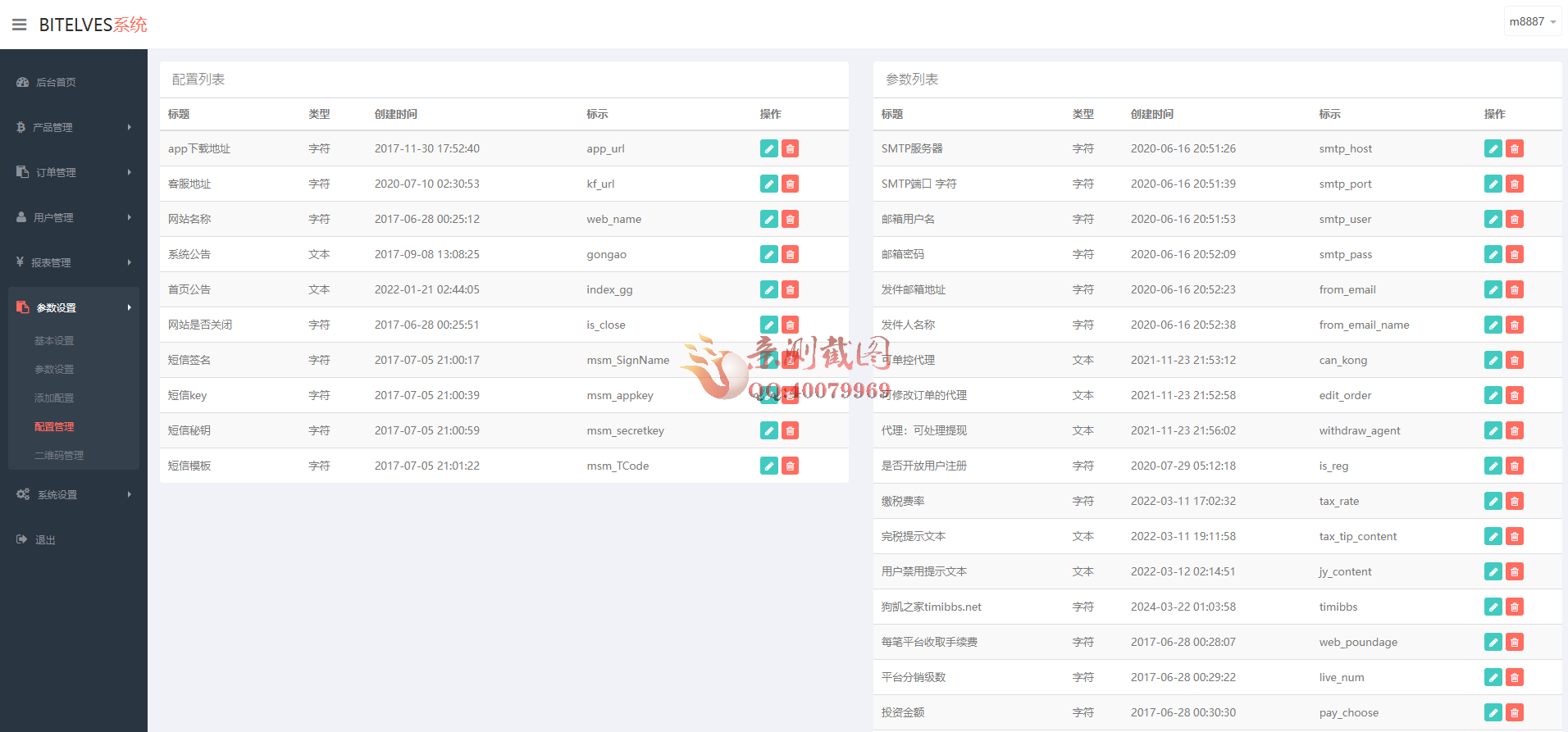Select 二维码管理 in the sidebar
The image size is (1568, 732).
click(x=59, y=455)
